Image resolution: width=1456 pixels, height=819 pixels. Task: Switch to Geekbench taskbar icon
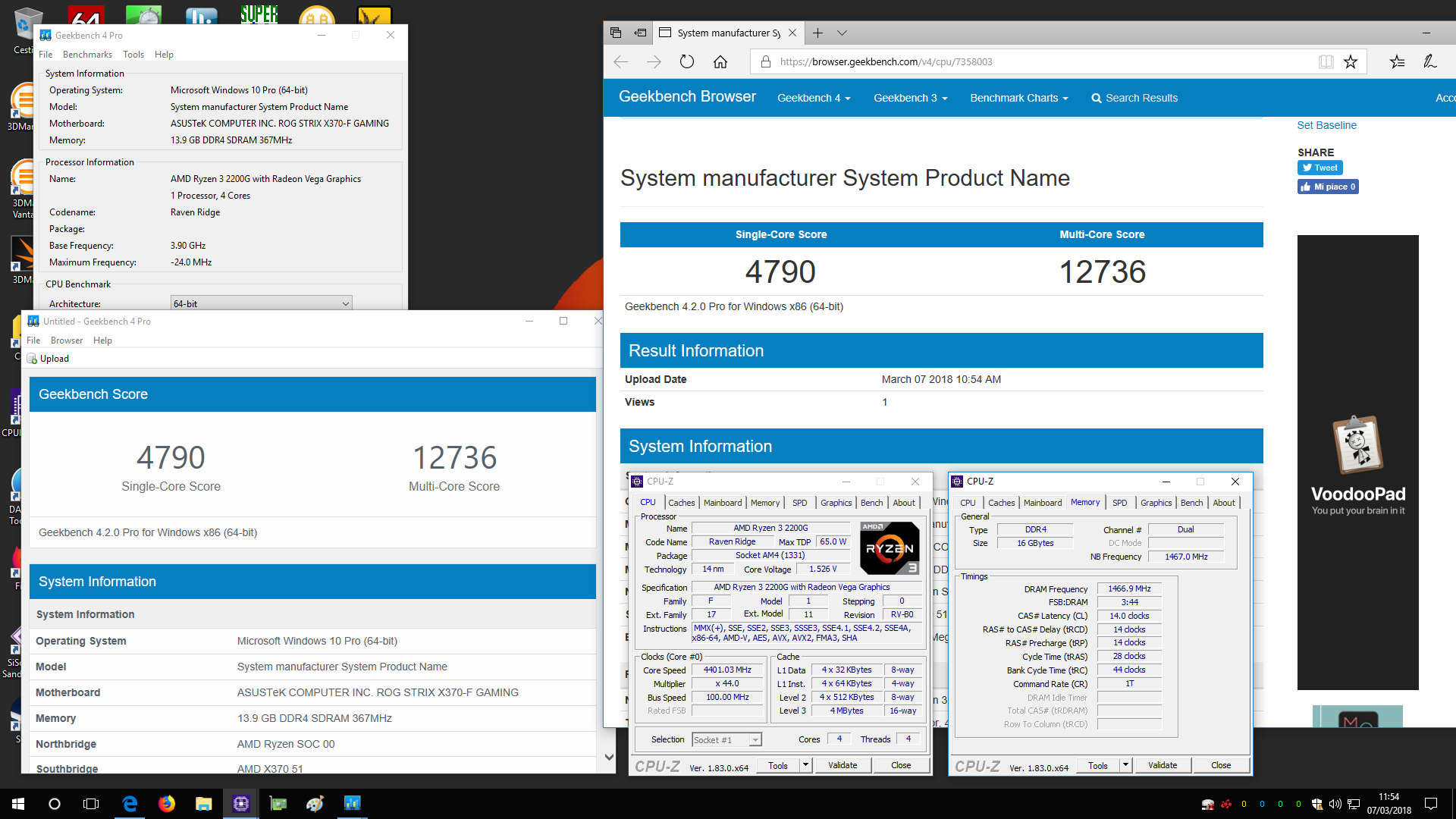(353, 804)
